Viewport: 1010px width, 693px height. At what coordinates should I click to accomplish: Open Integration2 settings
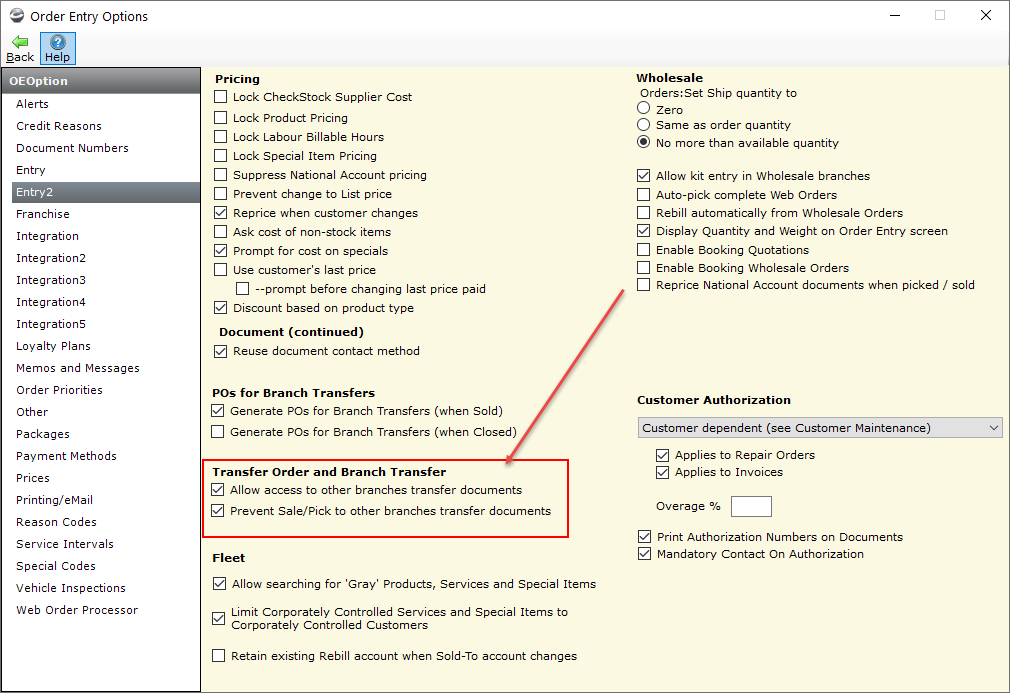51,258
